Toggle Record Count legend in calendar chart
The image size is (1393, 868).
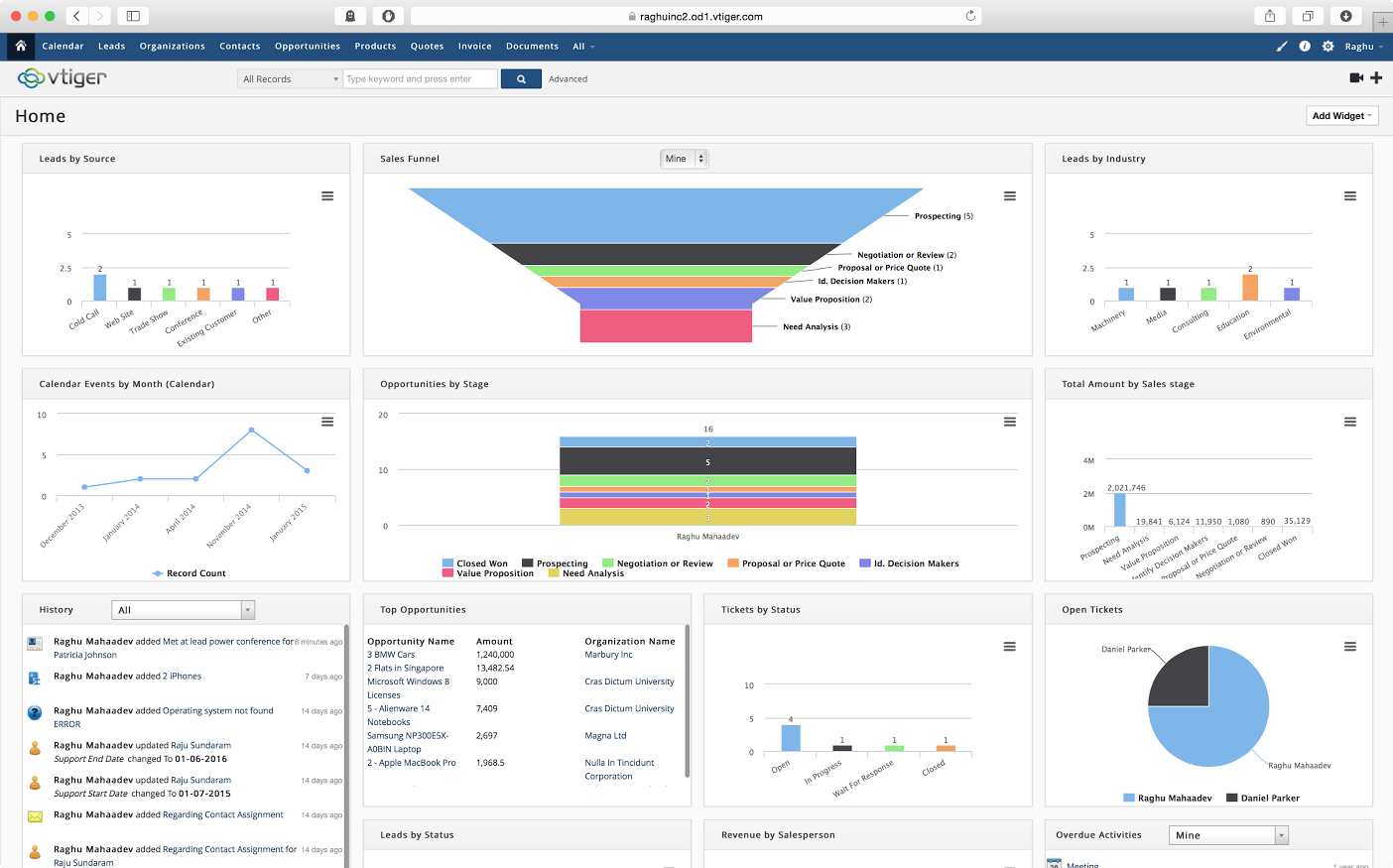pos(189,573)
